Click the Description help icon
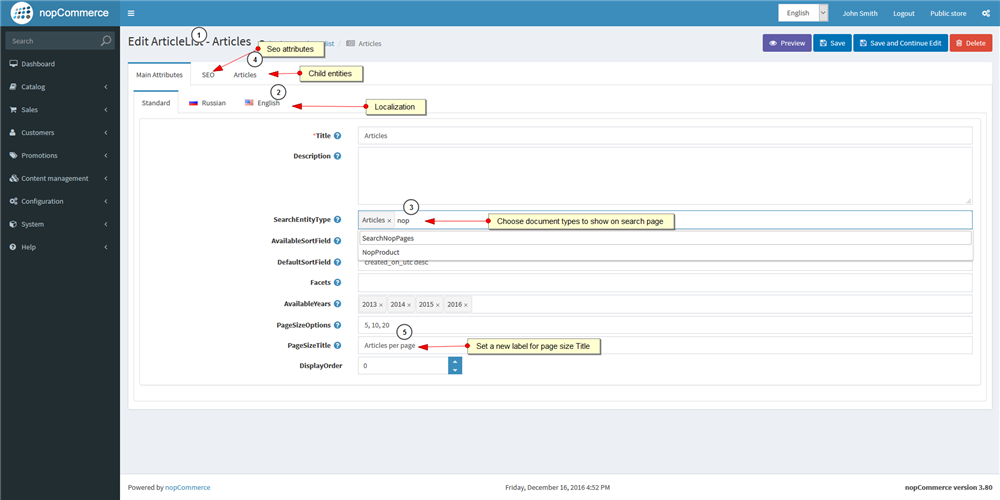This screenshot has height=500, width=1000. tap(337, 156)
